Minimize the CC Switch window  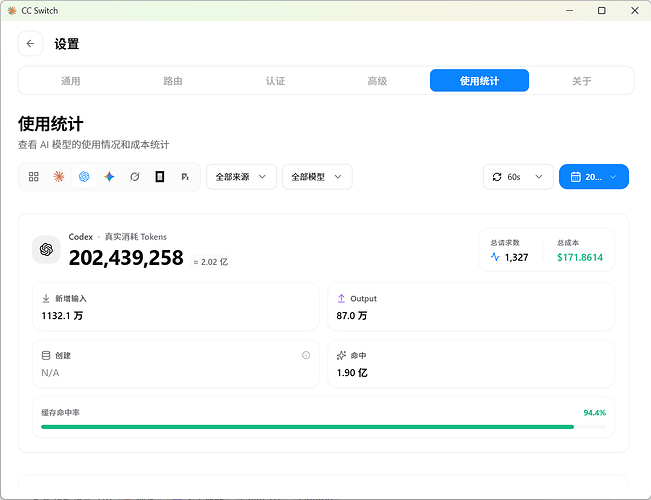point(570,10)
